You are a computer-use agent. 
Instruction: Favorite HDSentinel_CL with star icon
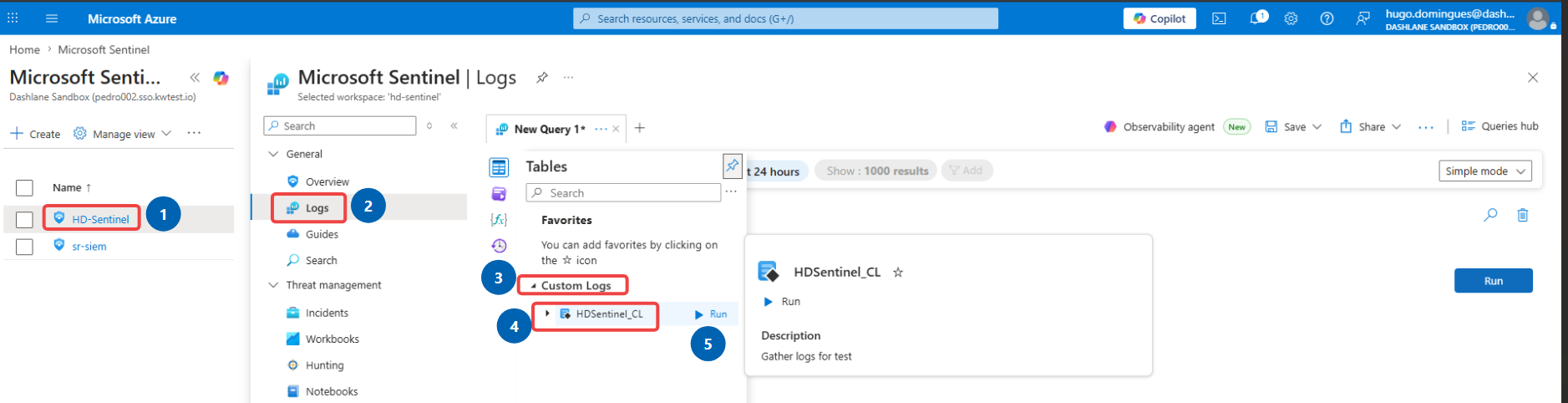click(898, 272)
